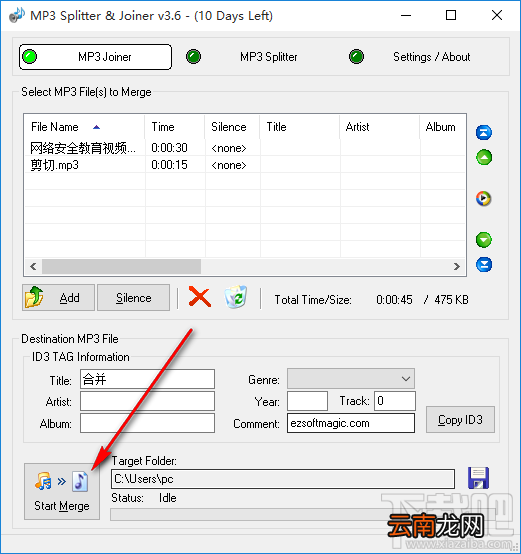
Task: Click the Album input field
Action: pos(147,423)
